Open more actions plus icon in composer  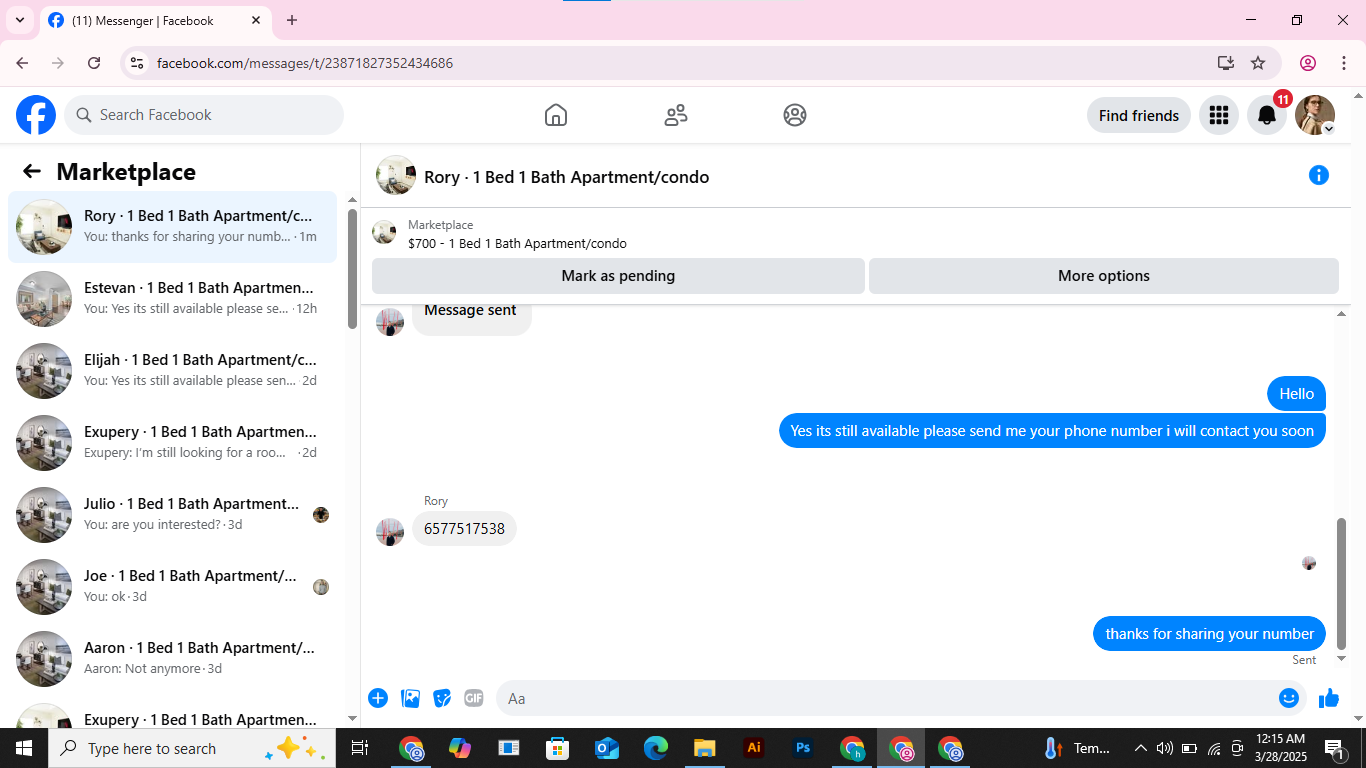pyautogui.click(x=378, y=698)
